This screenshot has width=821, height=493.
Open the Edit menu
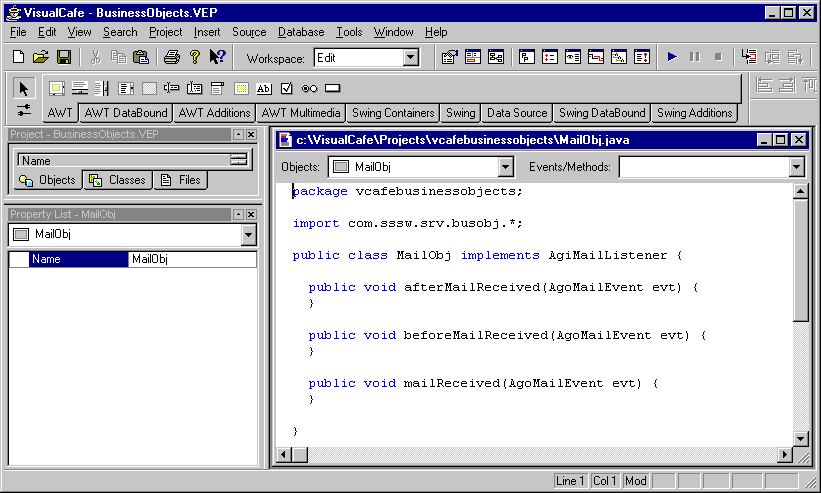[x=47, y=32]
